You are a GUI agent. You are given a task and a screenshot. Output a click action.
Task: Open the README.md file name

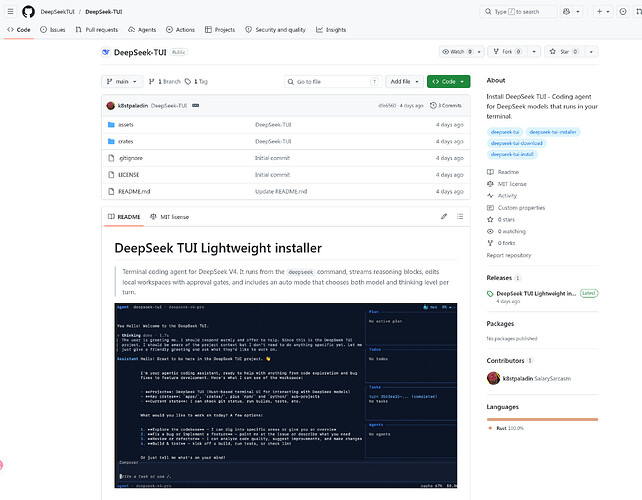tap(134, 191)
